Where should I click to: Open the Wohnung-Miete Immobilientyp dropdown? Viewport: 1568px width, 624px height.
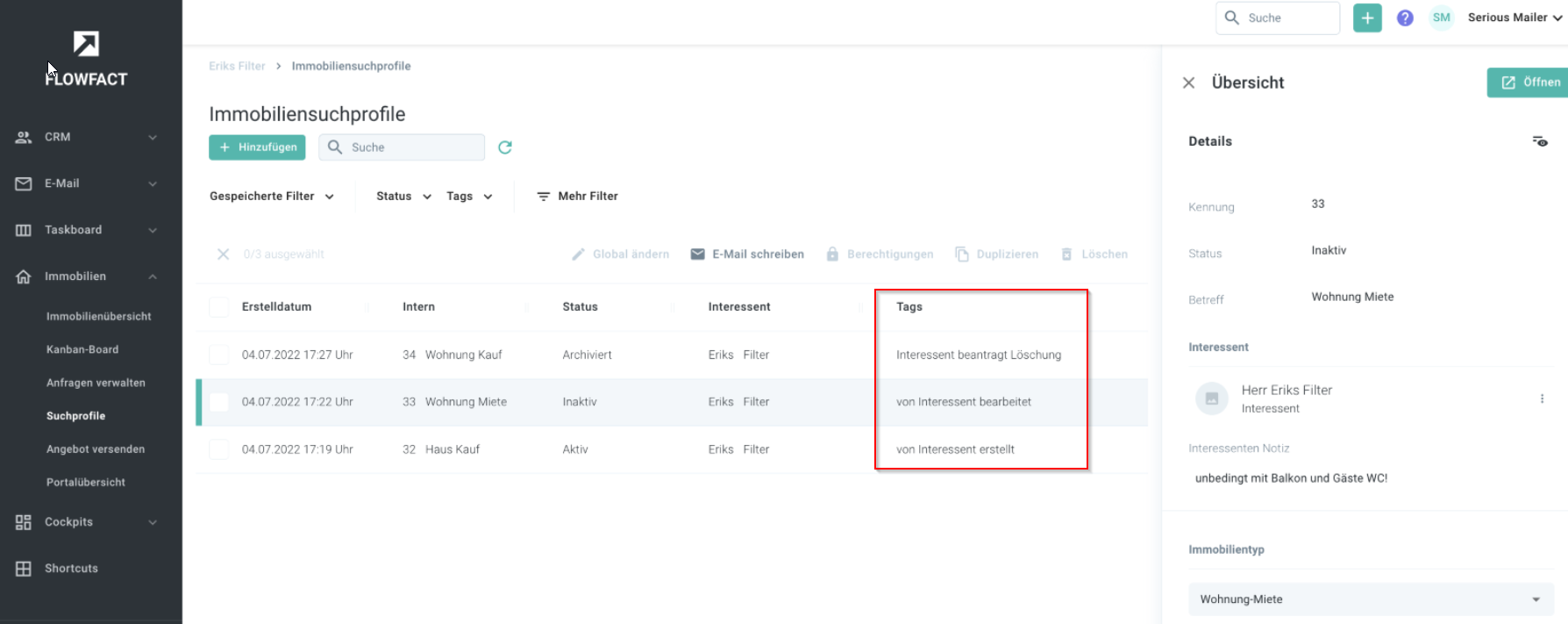tap(1371, 599)
